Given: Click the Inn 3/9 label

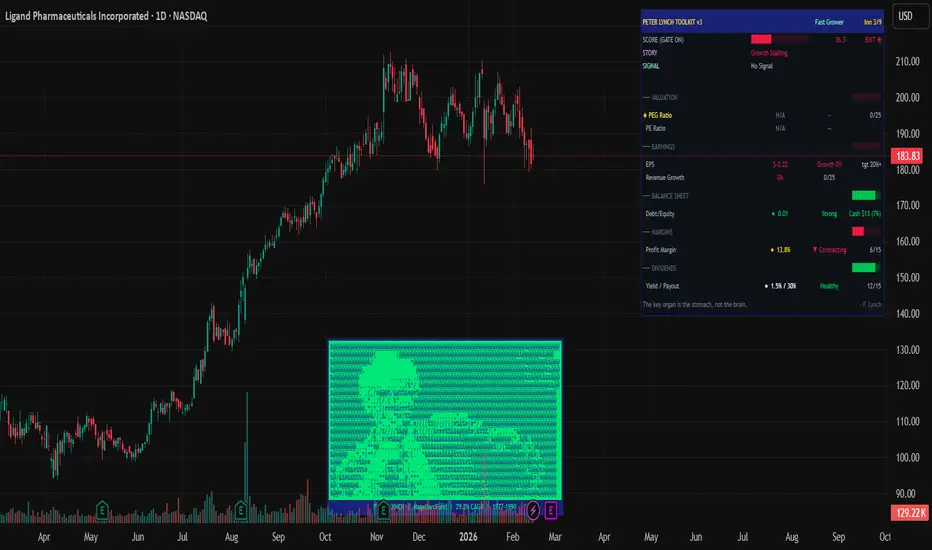Looking at the screenshot, I should coord(873,22).
